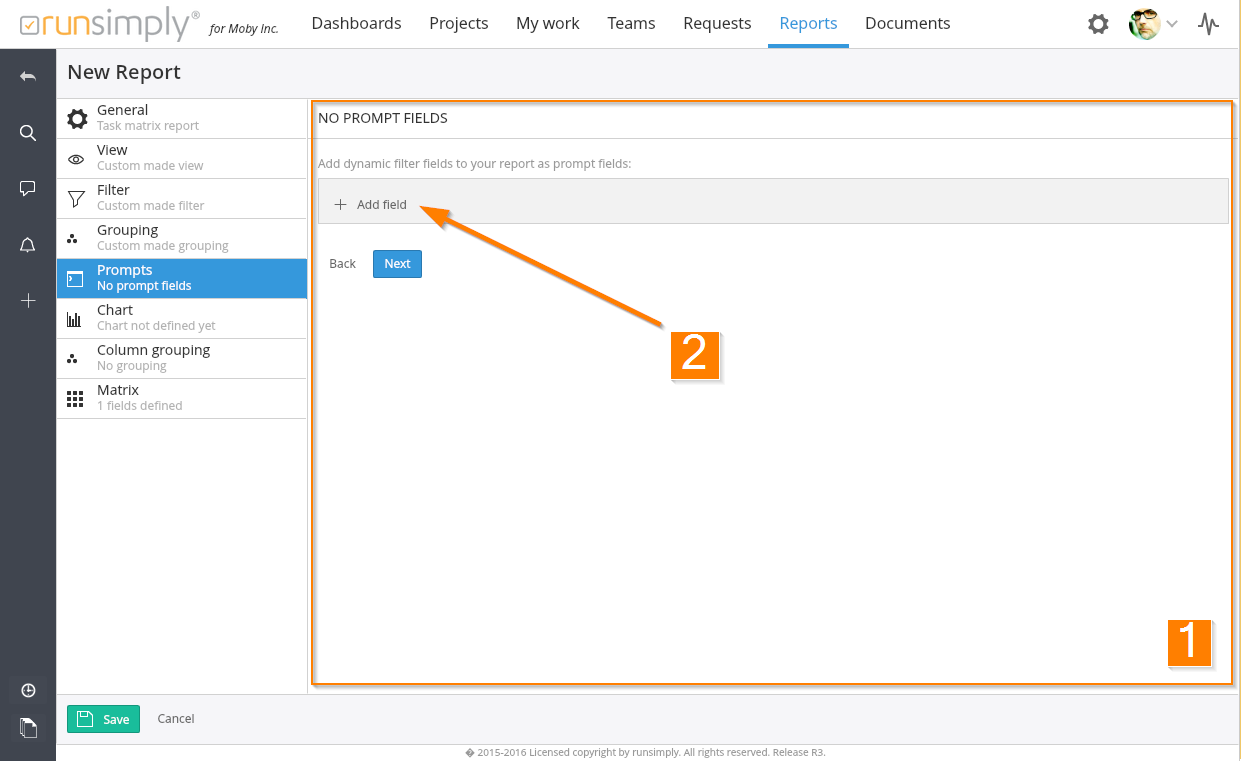Screen dimensions: 1241x761
Task: Save the new report
Action: (x=103, y=719)
